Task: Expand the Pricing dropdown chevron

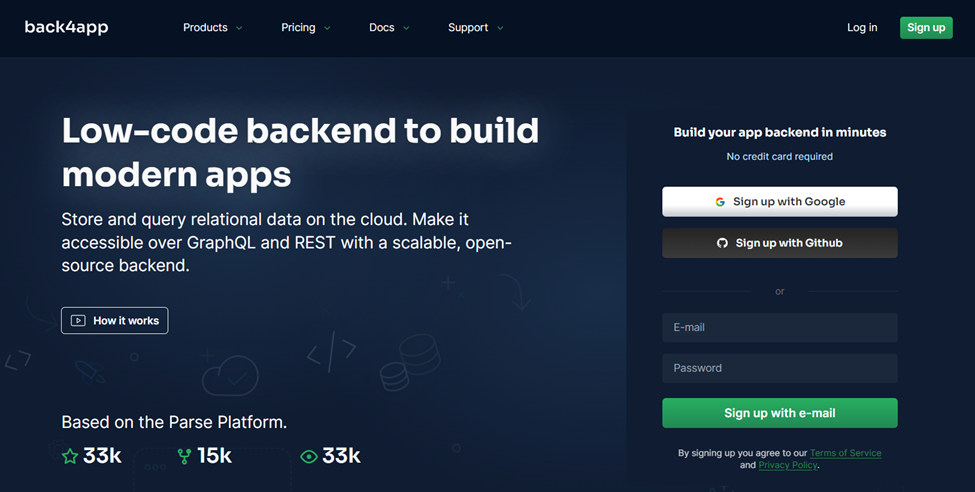Action: pyautogui.click(x=327, y=28)
